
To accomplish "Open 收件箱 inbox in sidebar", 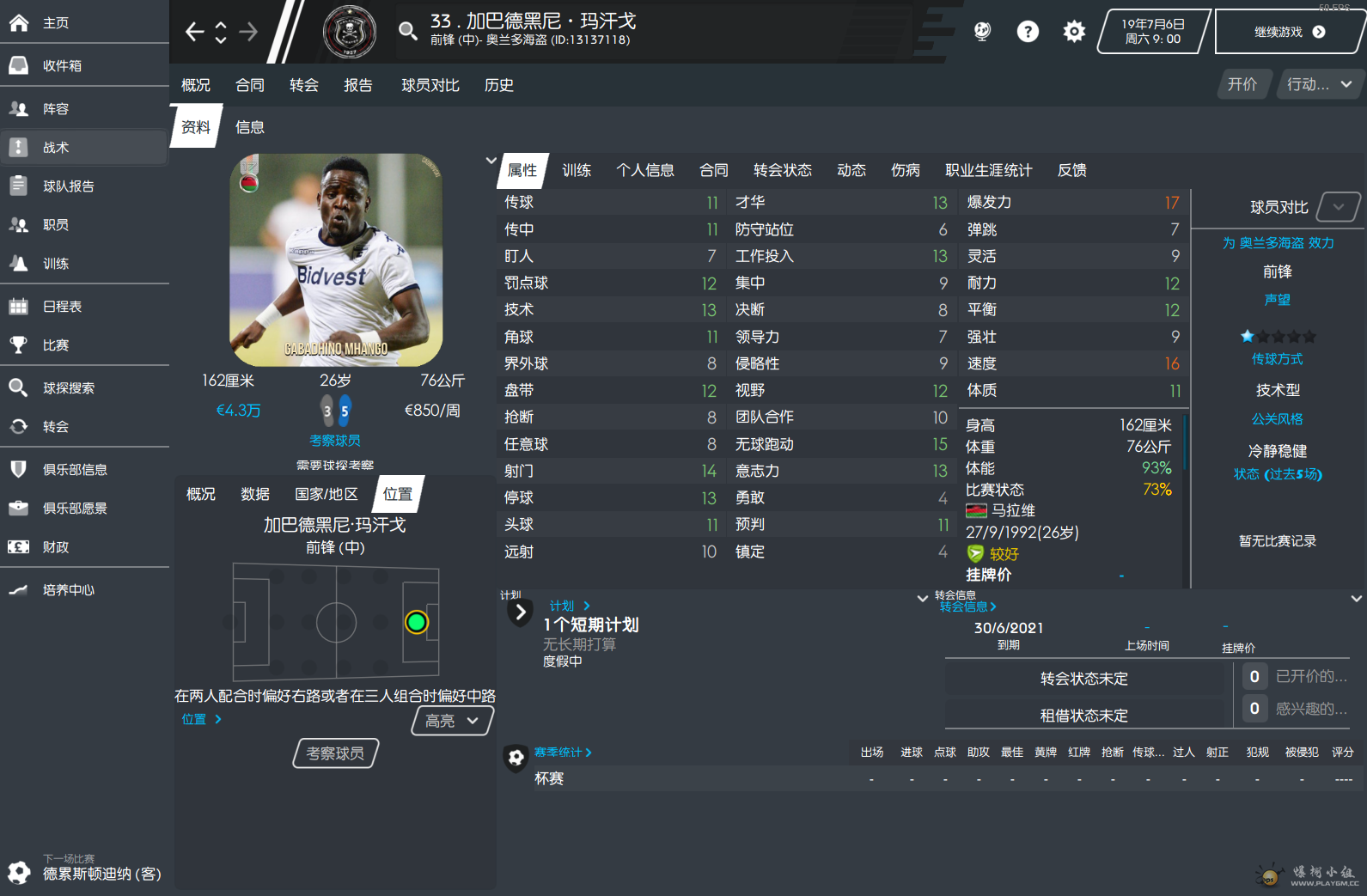I will [x=84, y=65].
